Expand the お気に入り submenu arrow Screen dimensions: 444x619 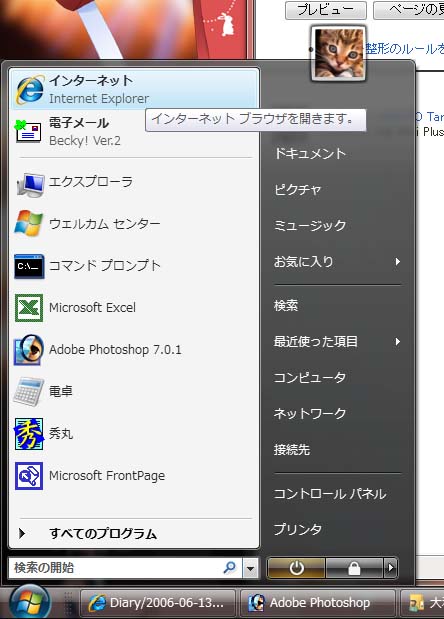pyautogui.click(x=397, y=262)
